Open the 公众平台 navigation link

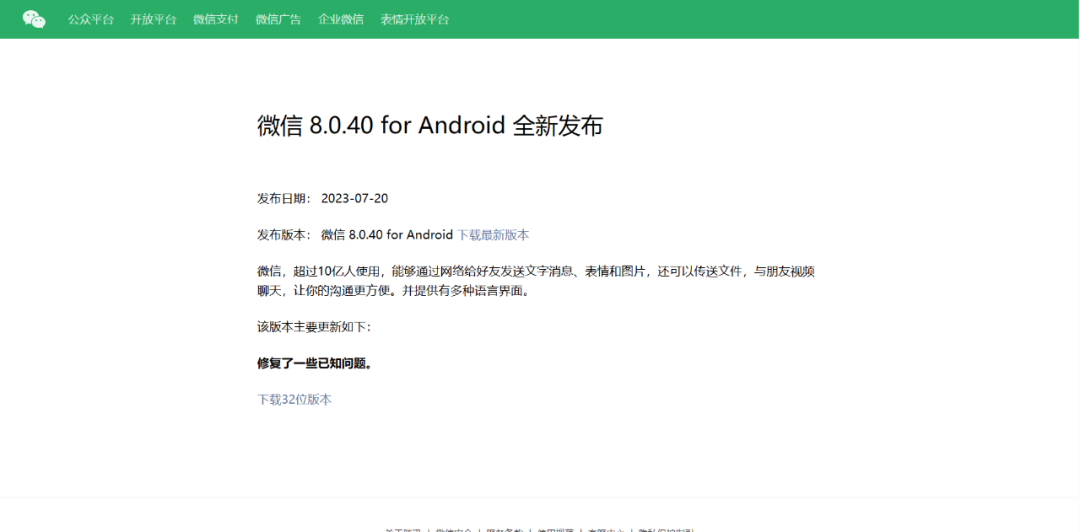(90, 19)
